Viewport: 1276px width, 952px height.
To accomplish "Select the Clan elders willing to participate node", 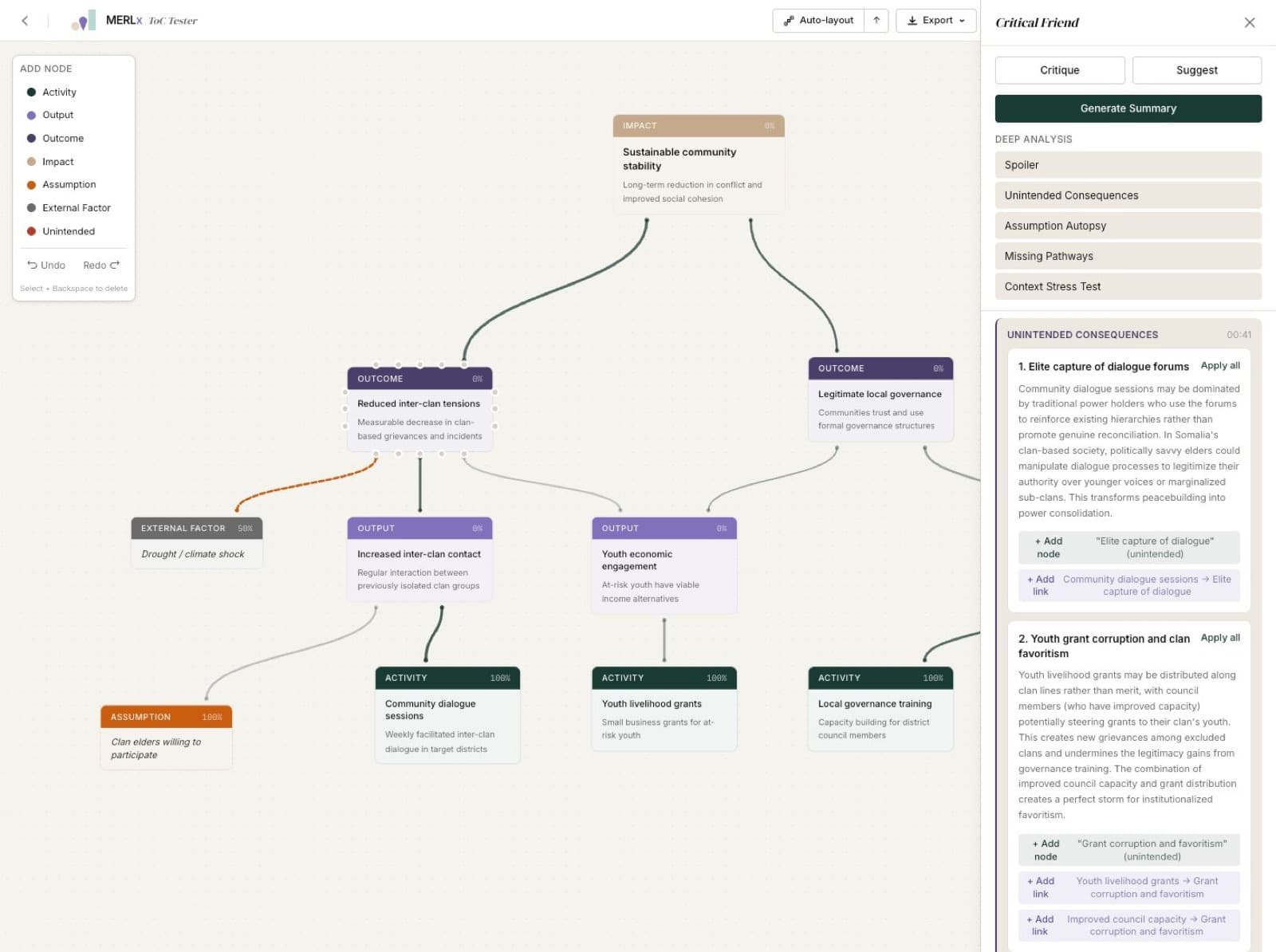I will click(x=166, y=738).
